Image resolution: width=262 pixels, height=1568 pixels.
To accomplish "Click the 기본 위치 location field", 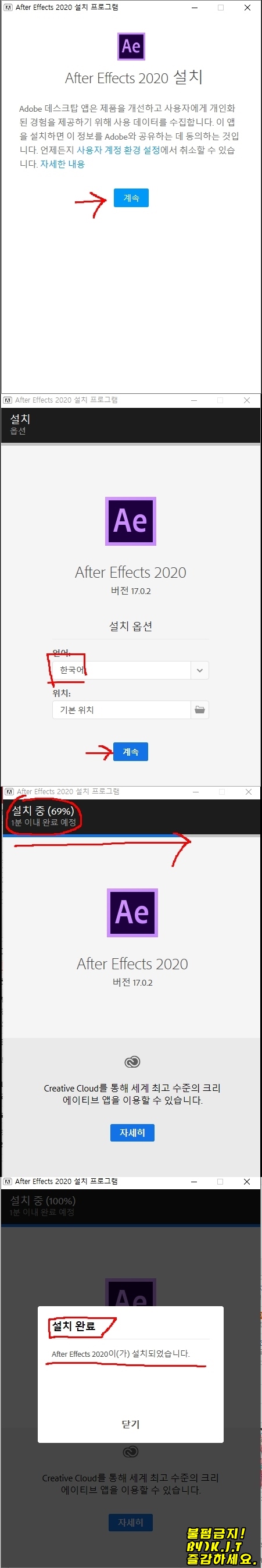I will (121, 710).
